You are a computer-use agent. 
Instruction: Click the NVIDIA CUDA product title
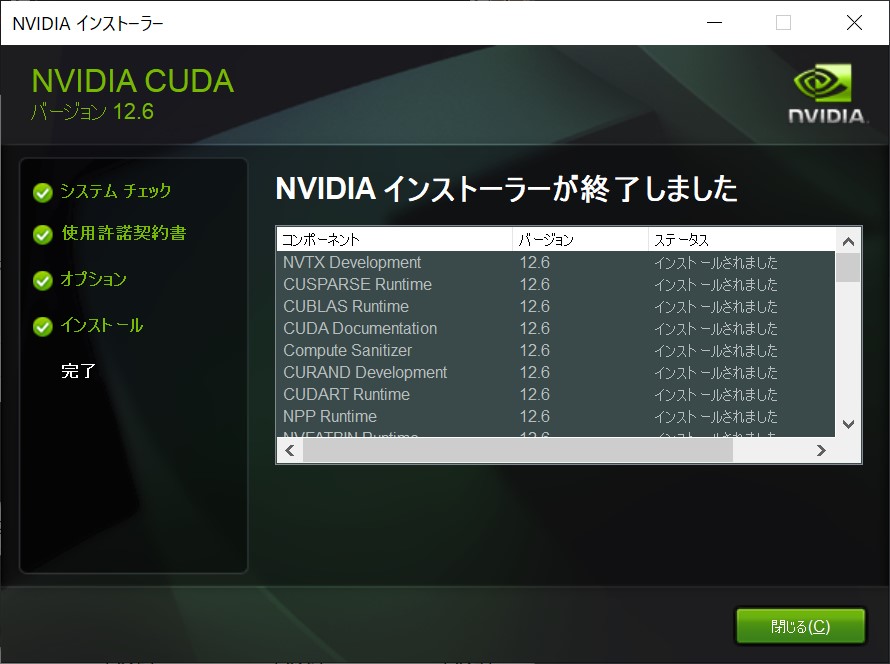pos(133,81)
